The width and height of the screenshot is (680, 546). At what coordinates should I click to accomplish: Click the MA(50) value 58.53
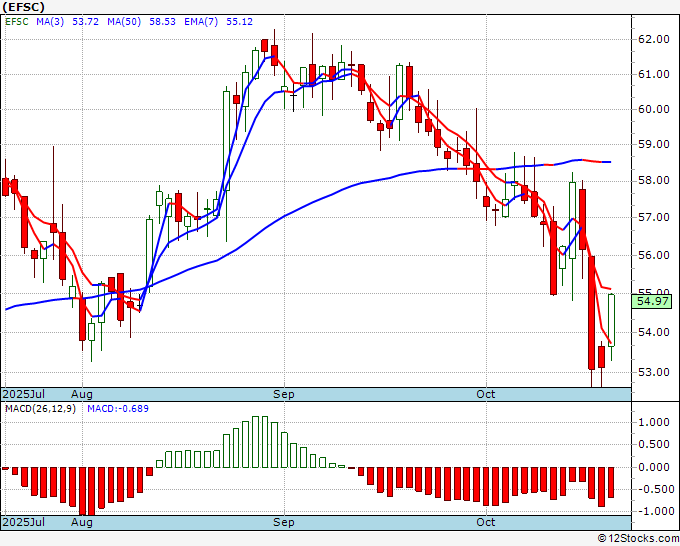point(162,22)
